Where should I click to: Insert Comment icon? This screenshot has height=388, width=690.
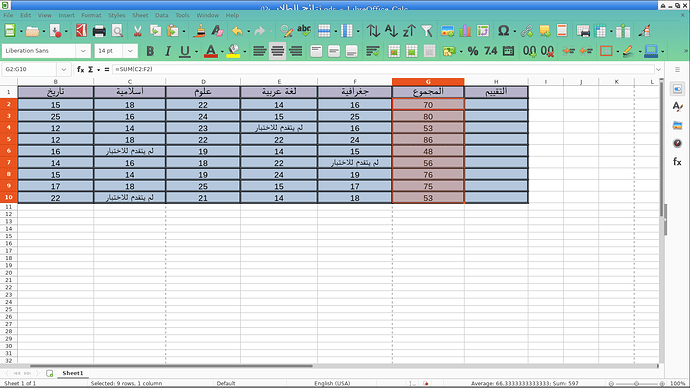(545, 31)
